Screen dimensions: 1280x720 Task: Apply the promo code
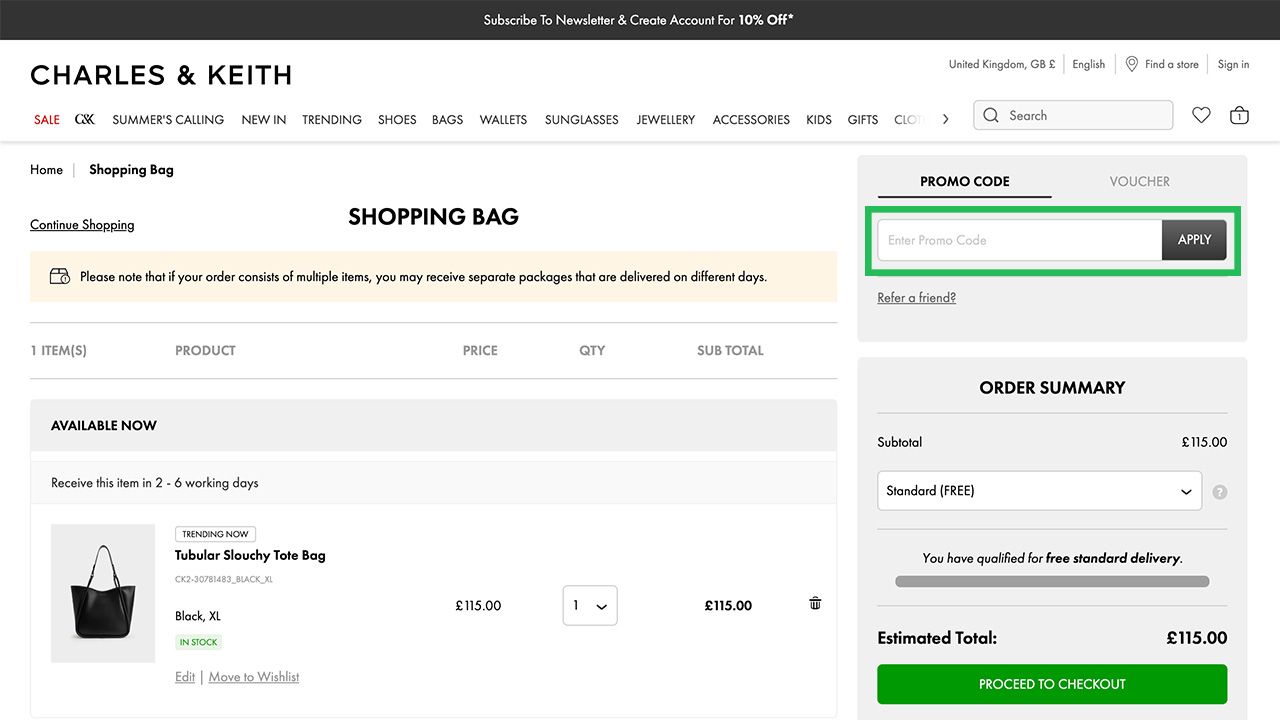pos(1194,240)
